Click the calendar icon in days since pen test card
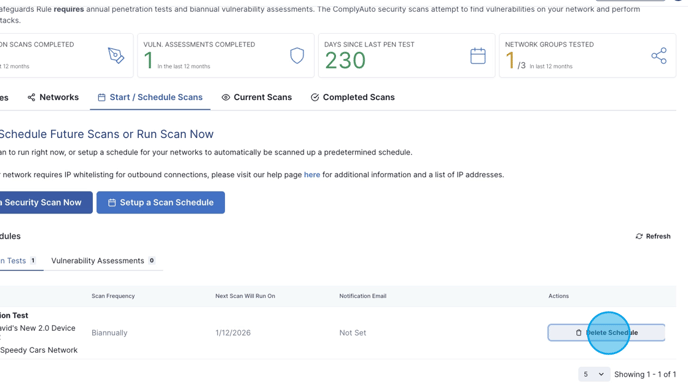The width and height of the screenshot is (688, 384). click(x=478, y=56)
